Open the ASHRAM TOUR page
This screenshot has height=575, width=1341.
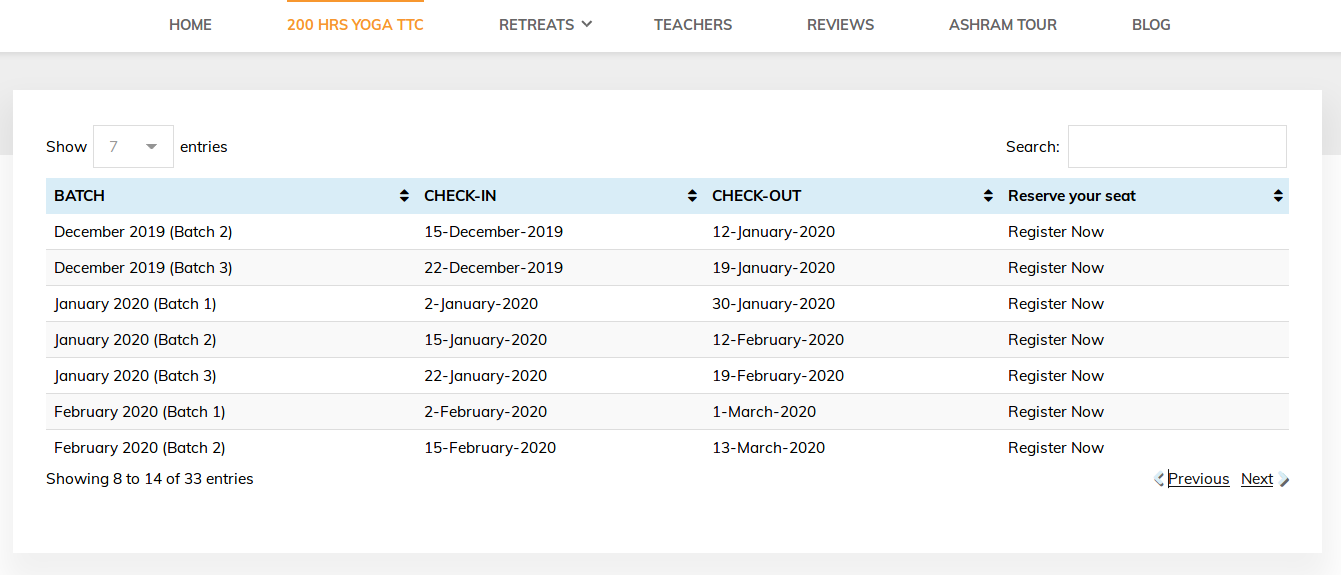coord(1003,25)
